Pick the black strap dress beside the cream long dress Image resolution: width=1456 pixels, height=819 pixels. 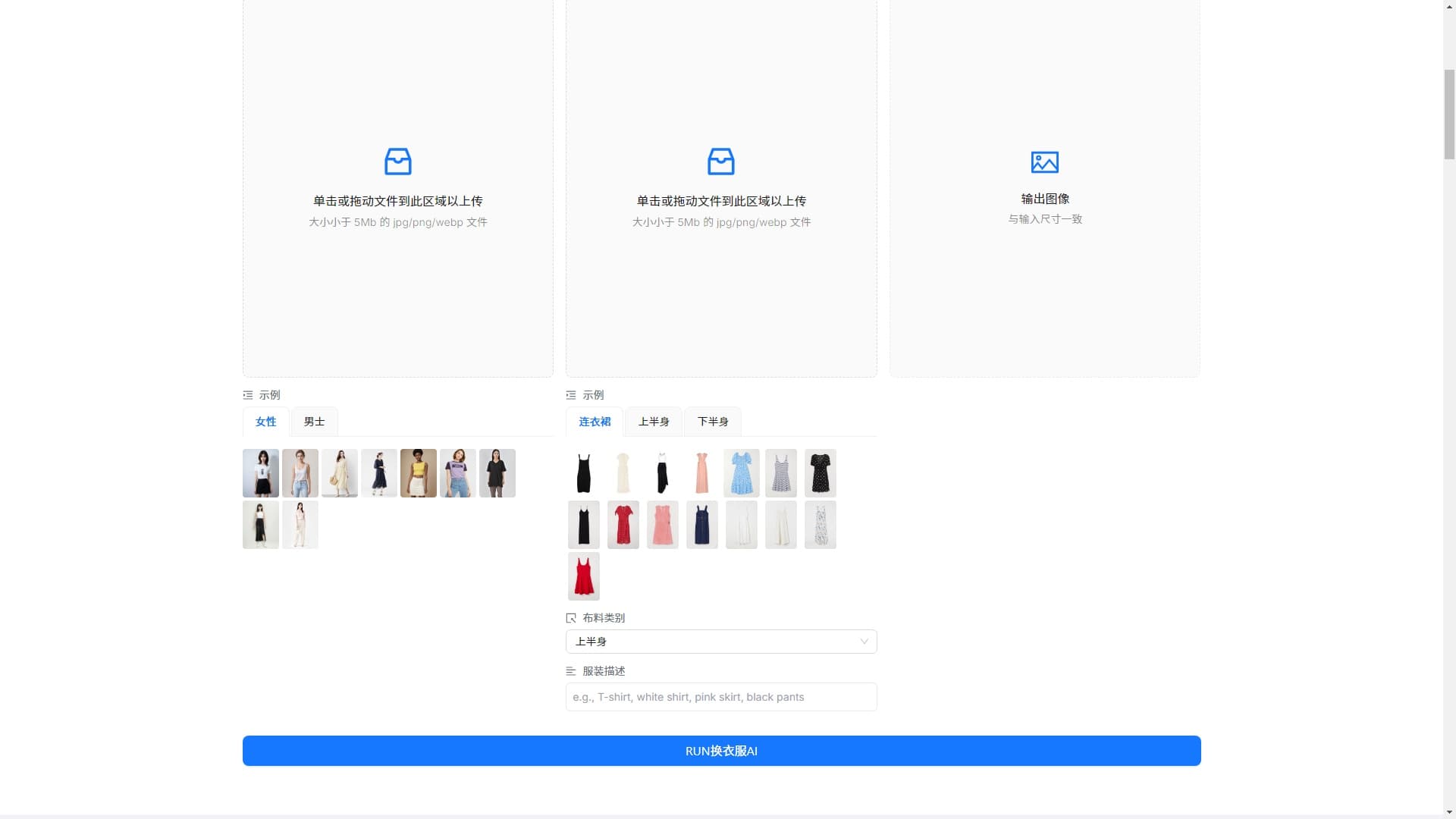(x=584, y=473)
